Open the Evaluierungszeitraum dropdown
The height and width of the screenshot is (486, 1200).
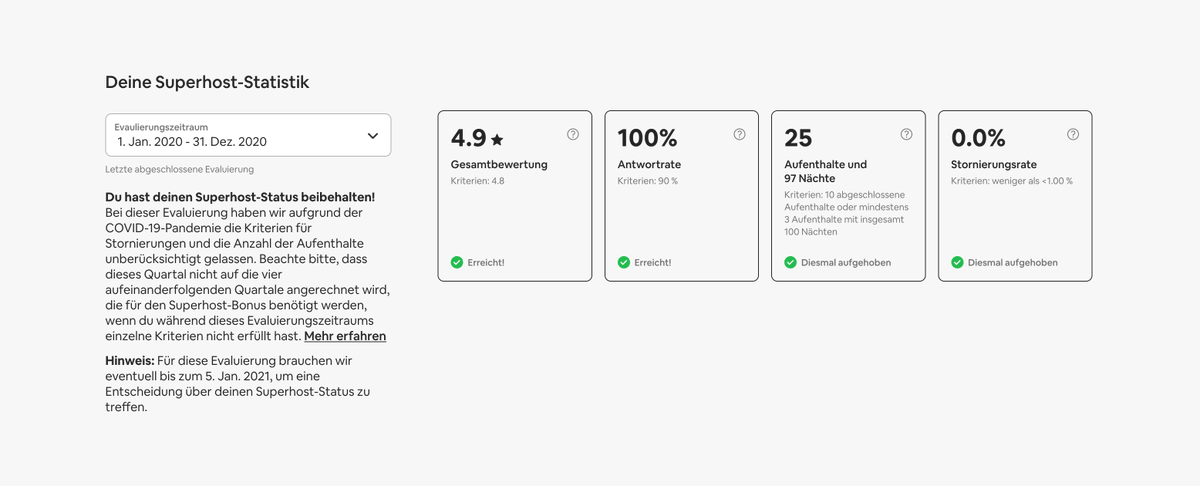click(248, 135)
